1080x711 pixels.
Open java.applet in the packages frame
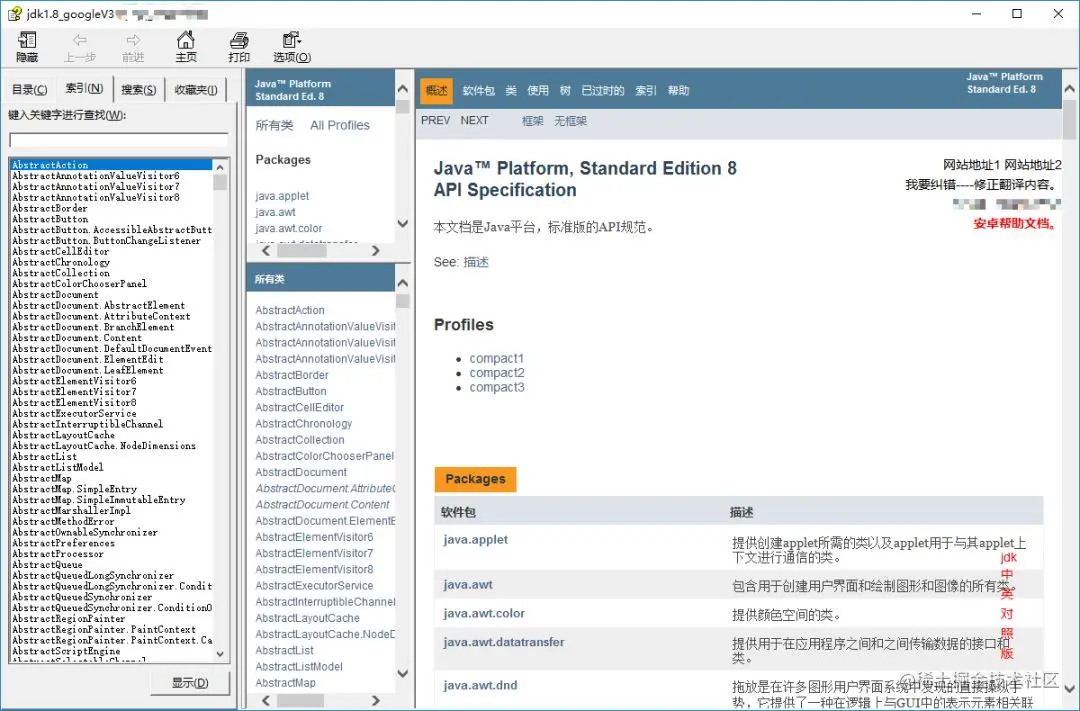[282, 196]
